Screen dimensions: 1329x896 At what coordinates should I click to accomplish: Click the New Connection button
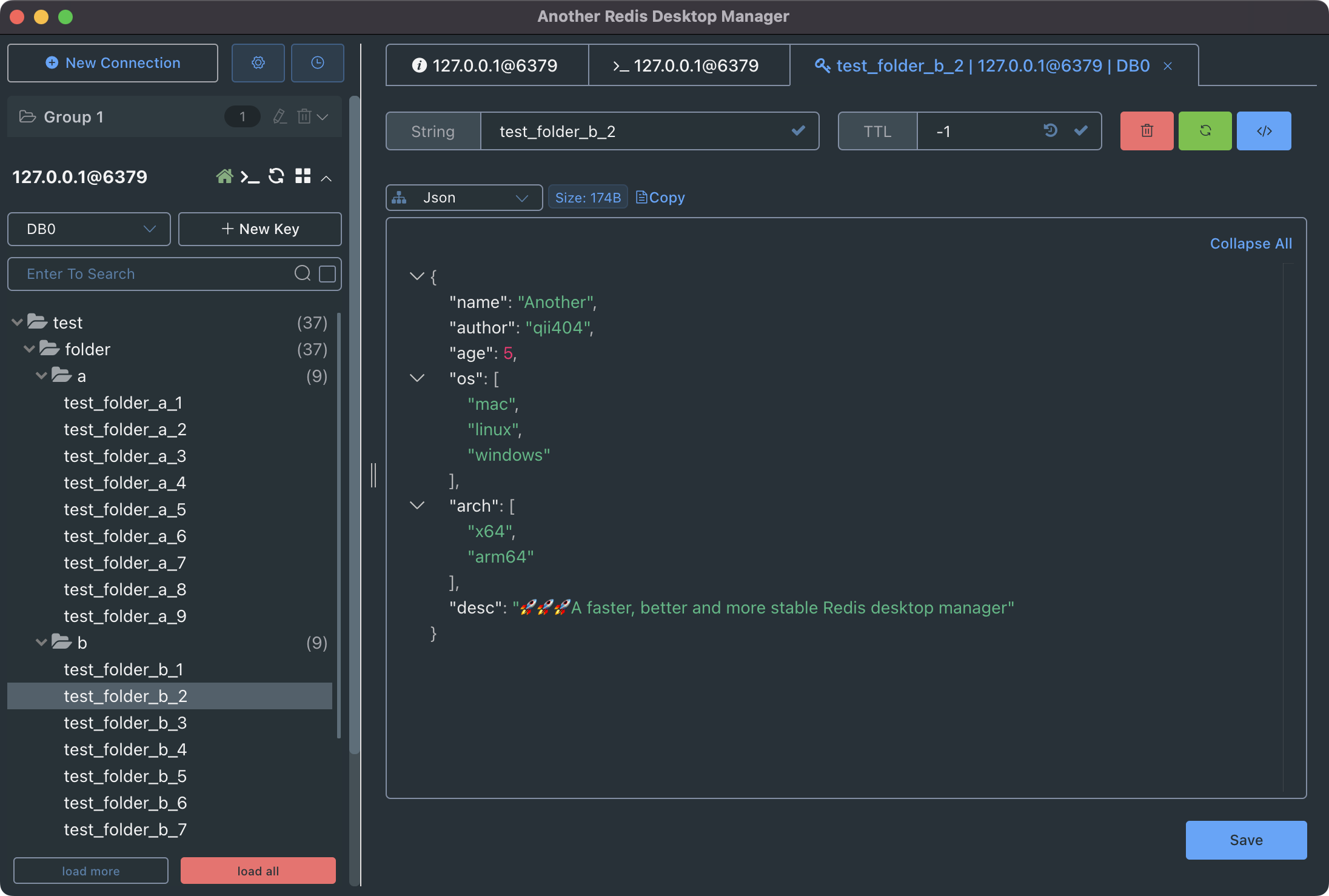point(113,63)
